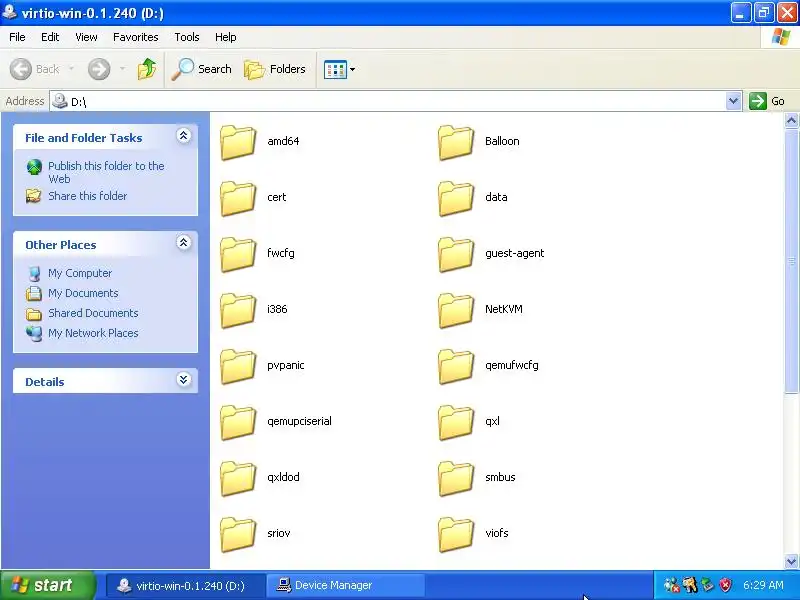The width and height of the screenshot is (800, 600).
Task: Click the found new hardware tray icon
Action: [690, 585]
